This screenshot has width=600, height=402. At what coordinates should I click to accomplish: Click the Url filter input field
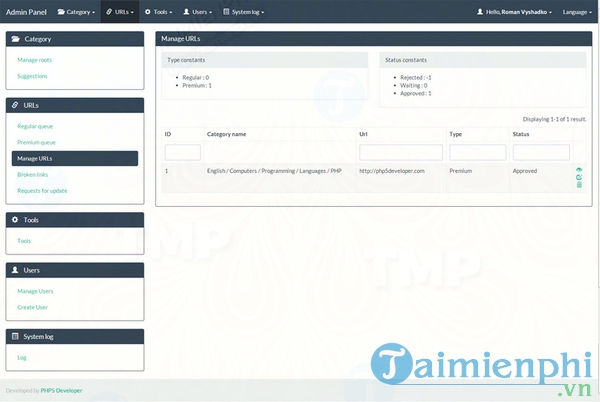pos(401,152)
